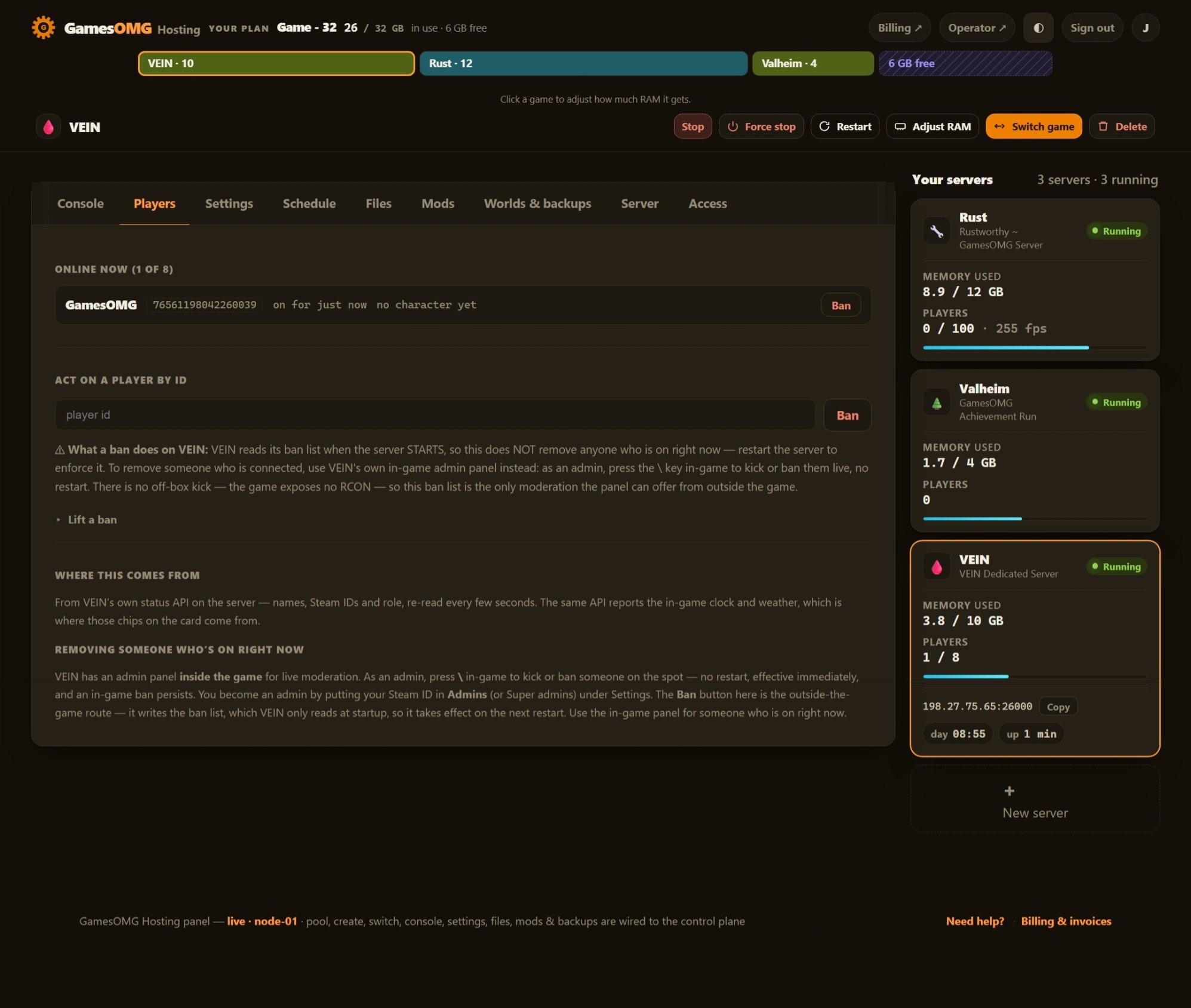
Task: Select the Valheim · 4 RAM bar
Action: [813, 63]
